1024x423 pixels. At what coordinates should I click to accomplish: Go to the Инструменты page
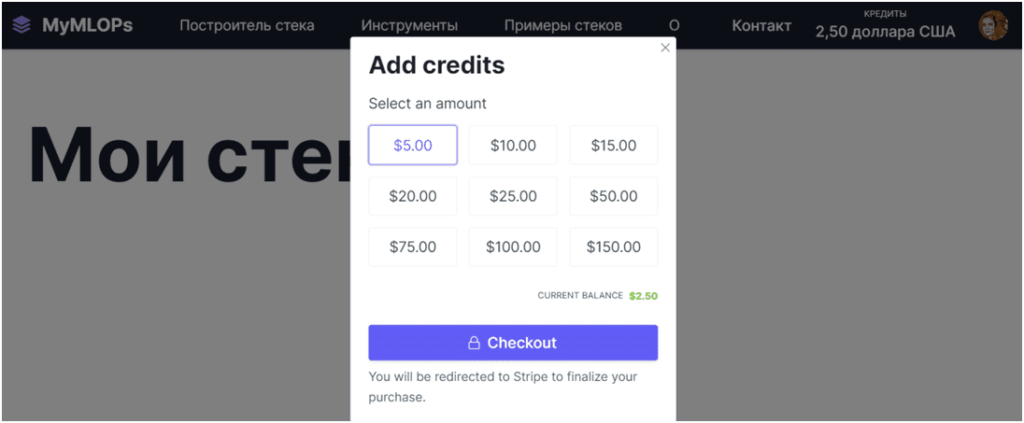[x=409, y=26]
